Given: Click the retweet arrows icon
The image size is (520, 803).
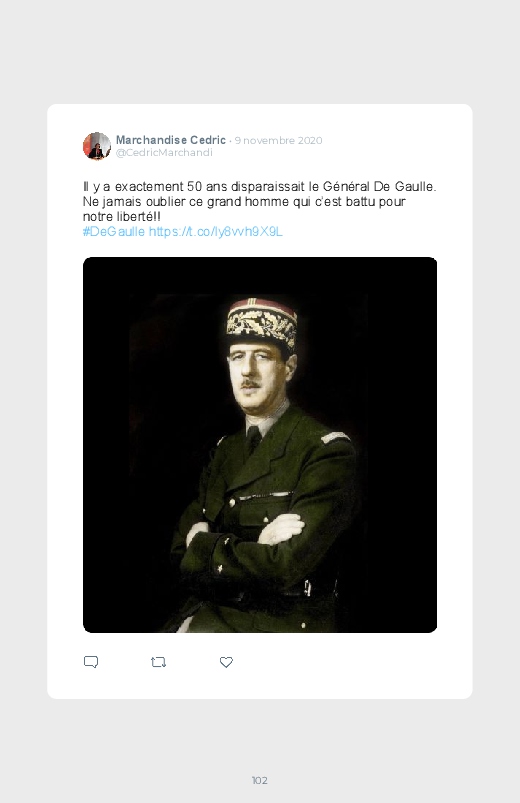Looking at the screenshot, I should click(158, 662).
